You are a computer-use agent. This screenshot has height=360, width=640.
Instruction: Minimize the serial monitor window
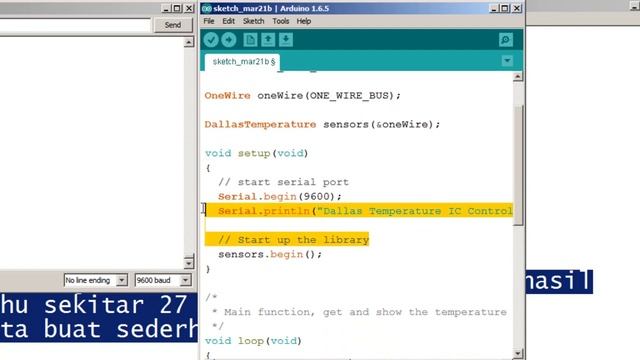click(166, 8)
